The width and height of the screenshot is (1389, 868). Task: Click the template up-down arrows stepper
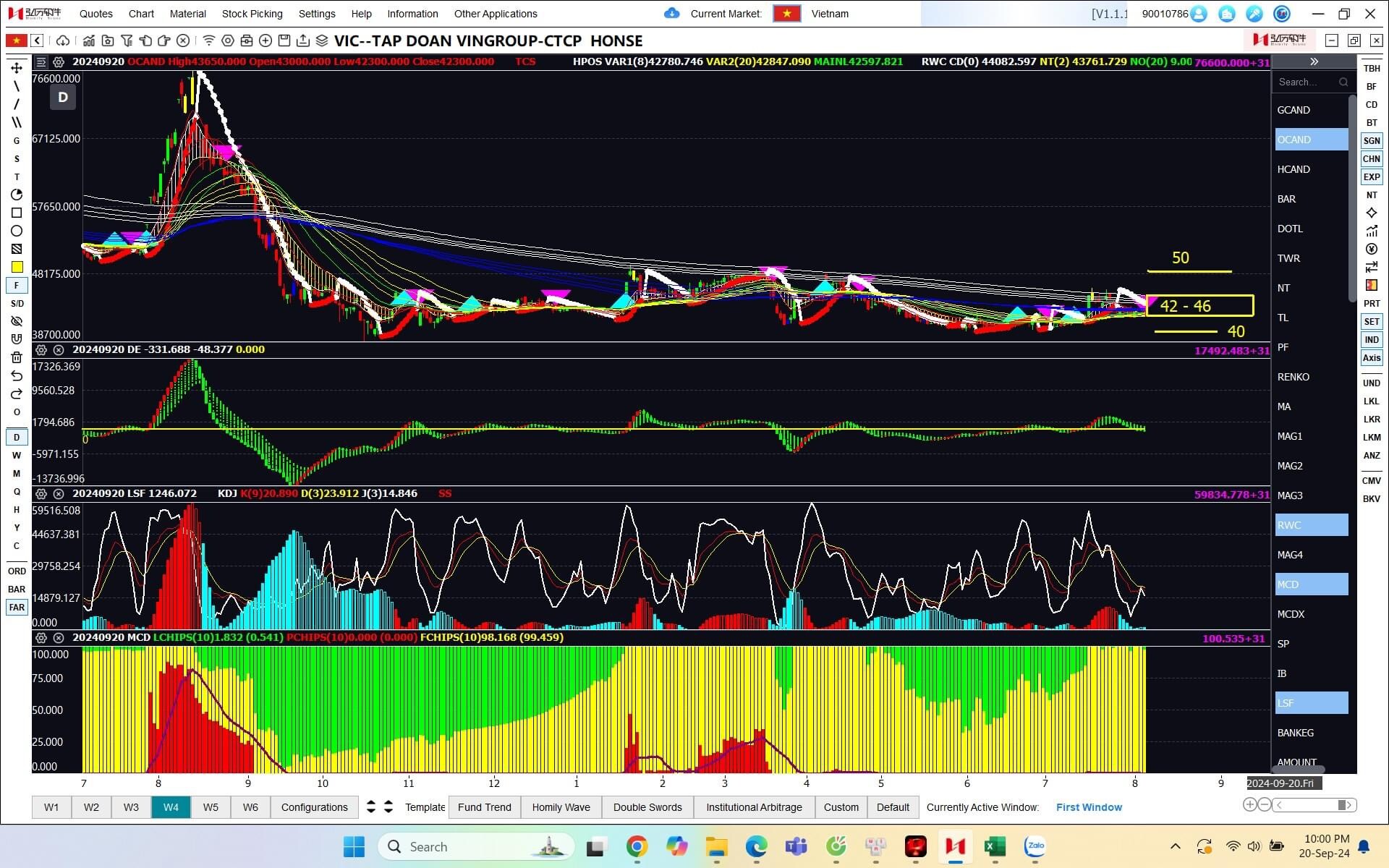[379, 807]
